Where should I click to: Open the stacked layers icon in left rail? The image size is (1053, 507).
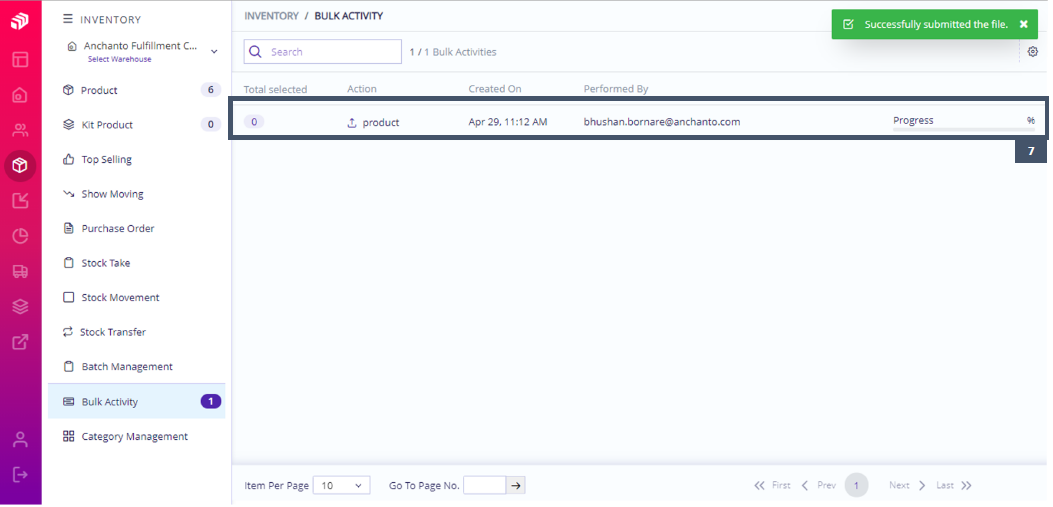click(20, 307)
